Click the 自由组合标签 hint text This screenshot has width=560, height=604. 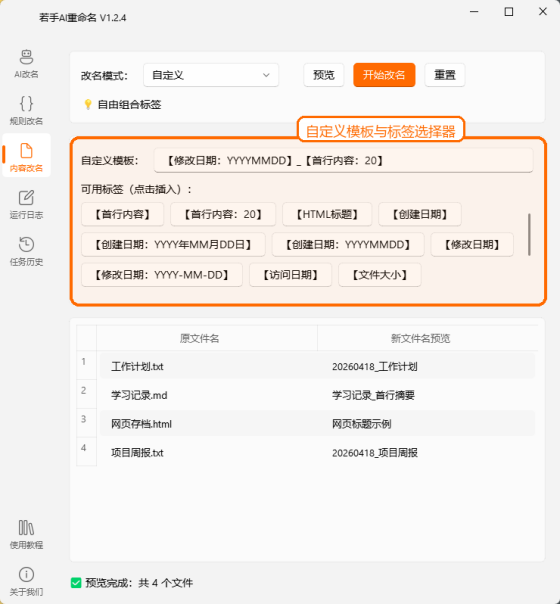129,104
